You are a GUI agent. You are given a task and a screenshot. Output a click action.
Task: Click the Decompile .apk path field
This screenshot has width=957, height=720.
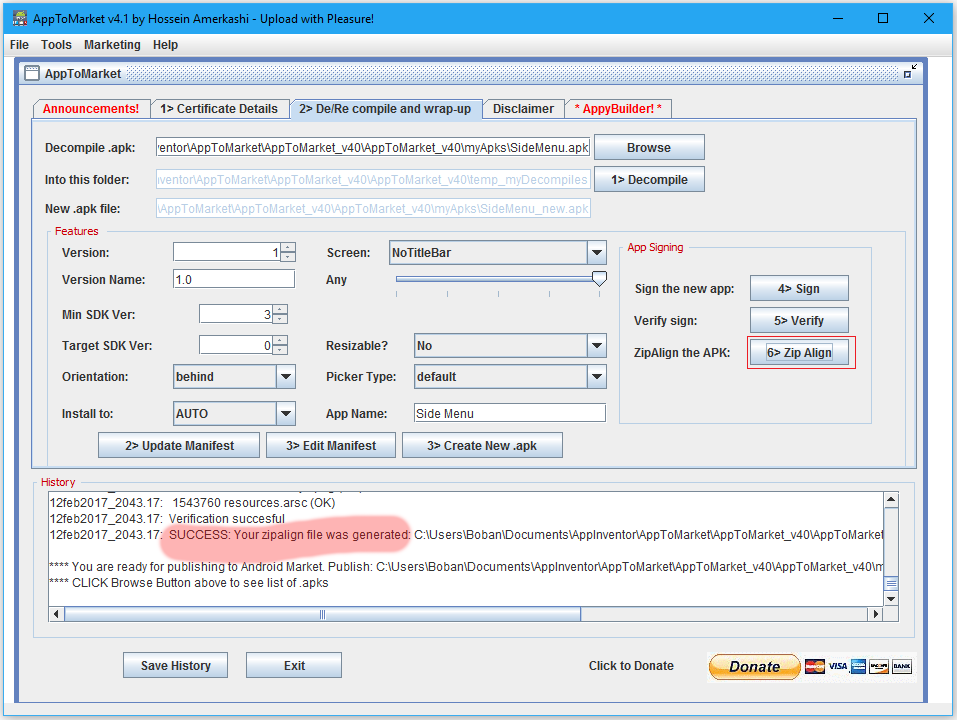(x=373, y=148)
